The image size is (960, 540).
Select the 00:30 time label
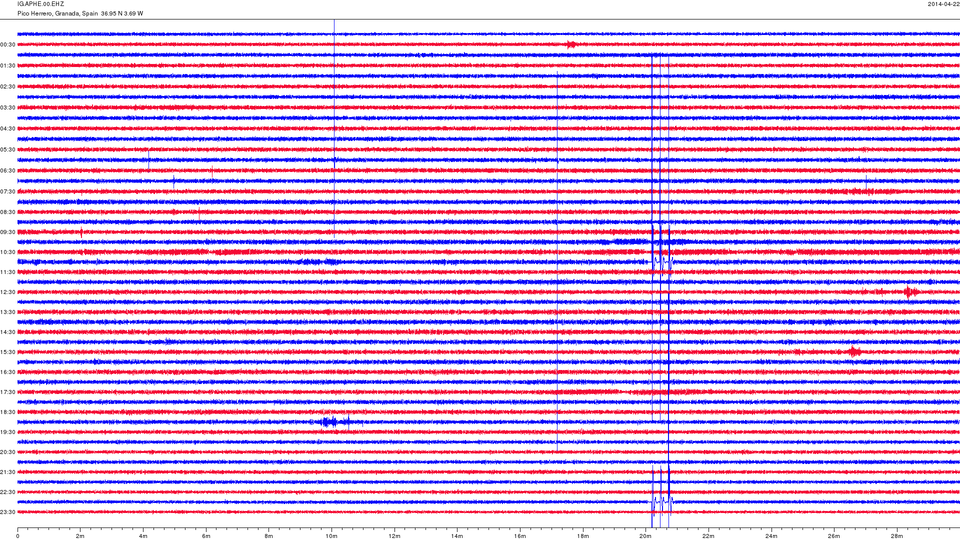point(8,45)
